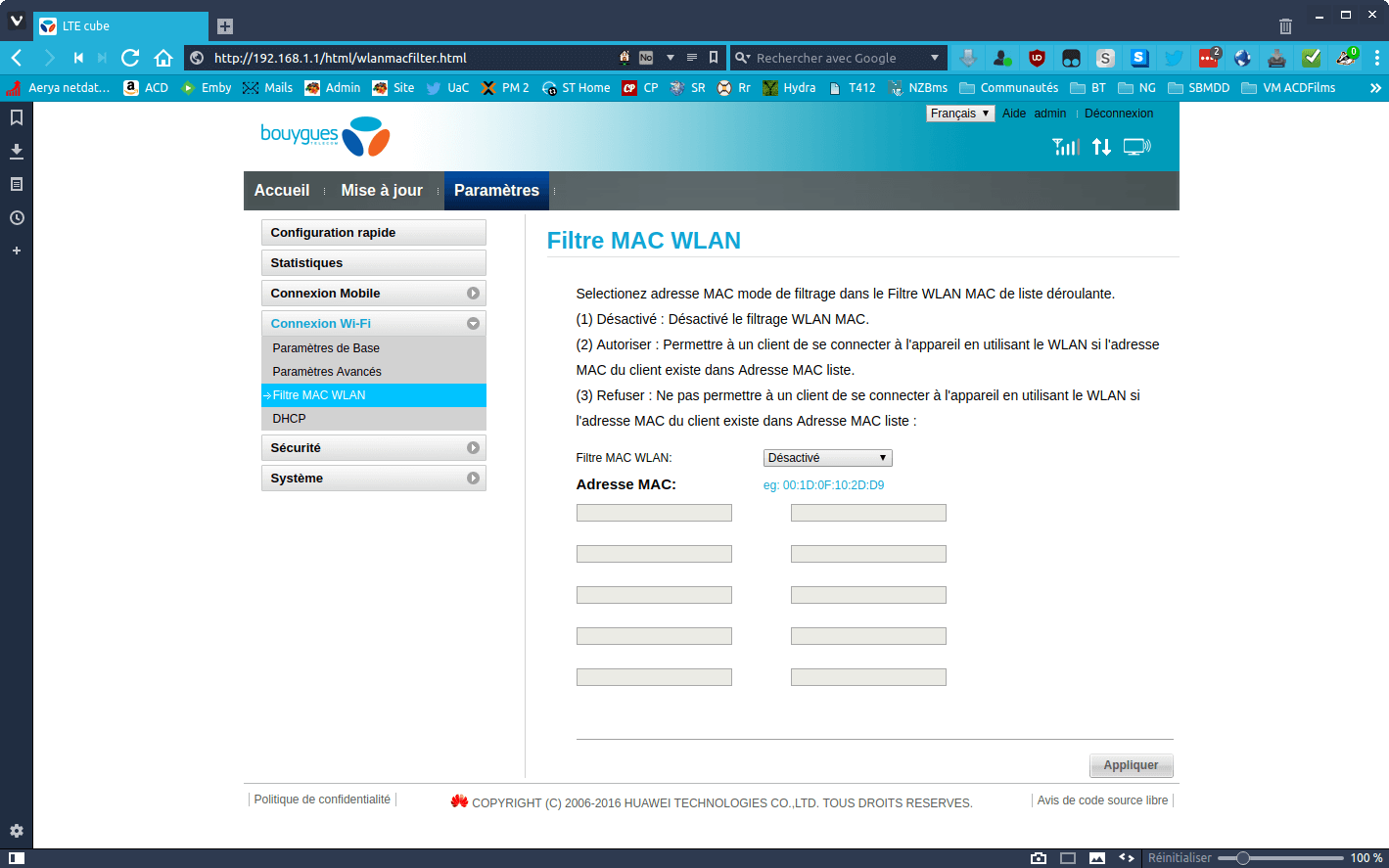Open the Mise à jour tab
Screen dimensions: 1389x868
coord(382,191)
